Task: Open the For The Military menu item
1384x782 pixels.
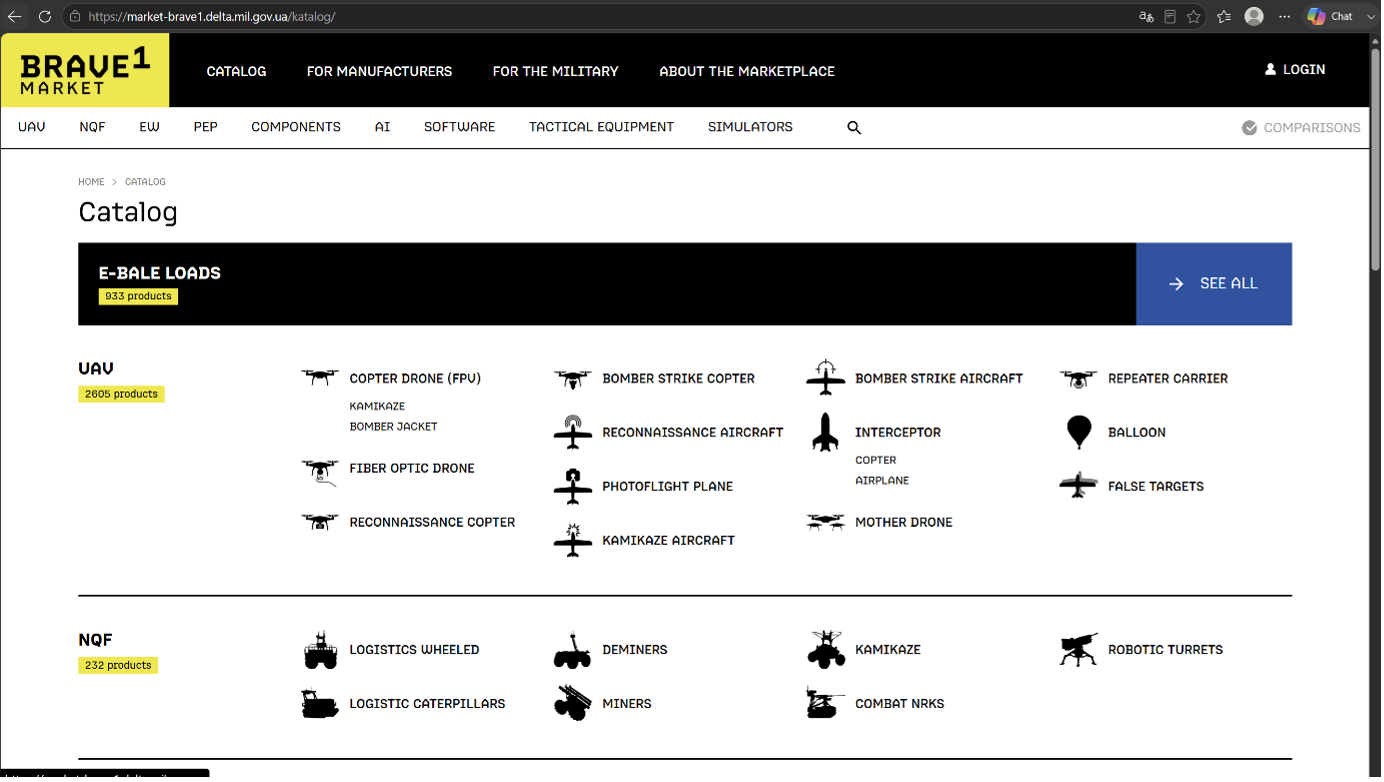Action: (556, 71)
